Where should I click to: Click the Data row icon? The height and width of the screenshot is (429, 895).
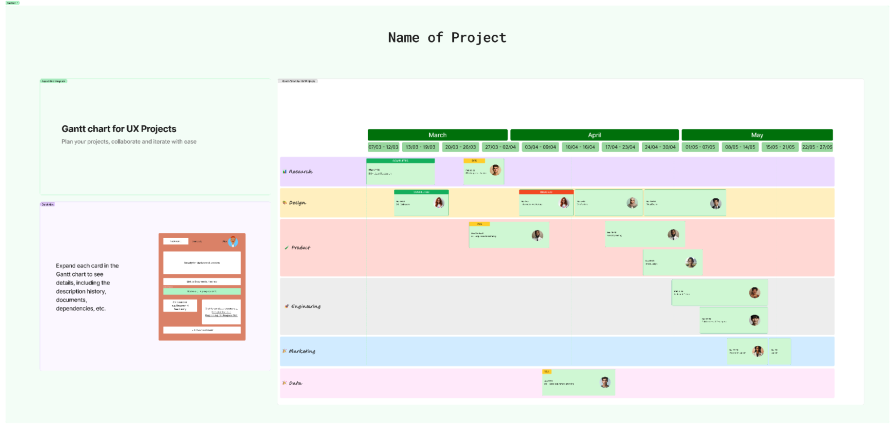click(285, 383)
